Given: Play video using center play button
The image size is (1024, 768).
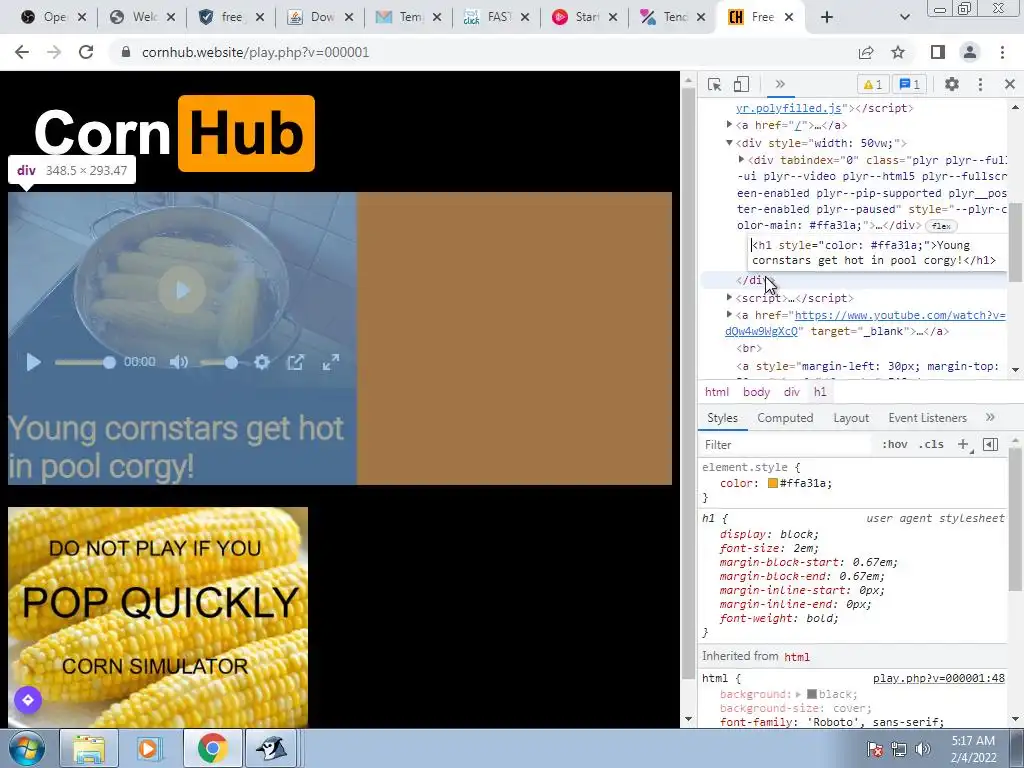Looking at the screenshot, I should click(x=182, y=291).
